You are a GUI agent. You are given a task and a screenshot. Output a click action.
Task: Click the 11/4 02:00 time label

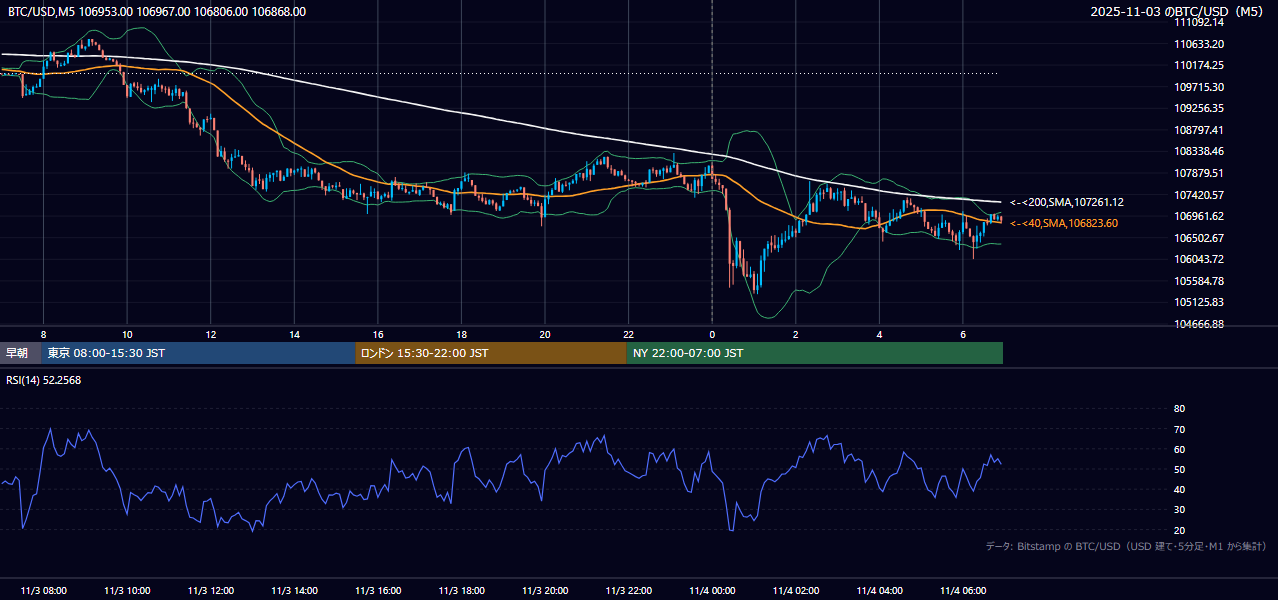(796, 591)
